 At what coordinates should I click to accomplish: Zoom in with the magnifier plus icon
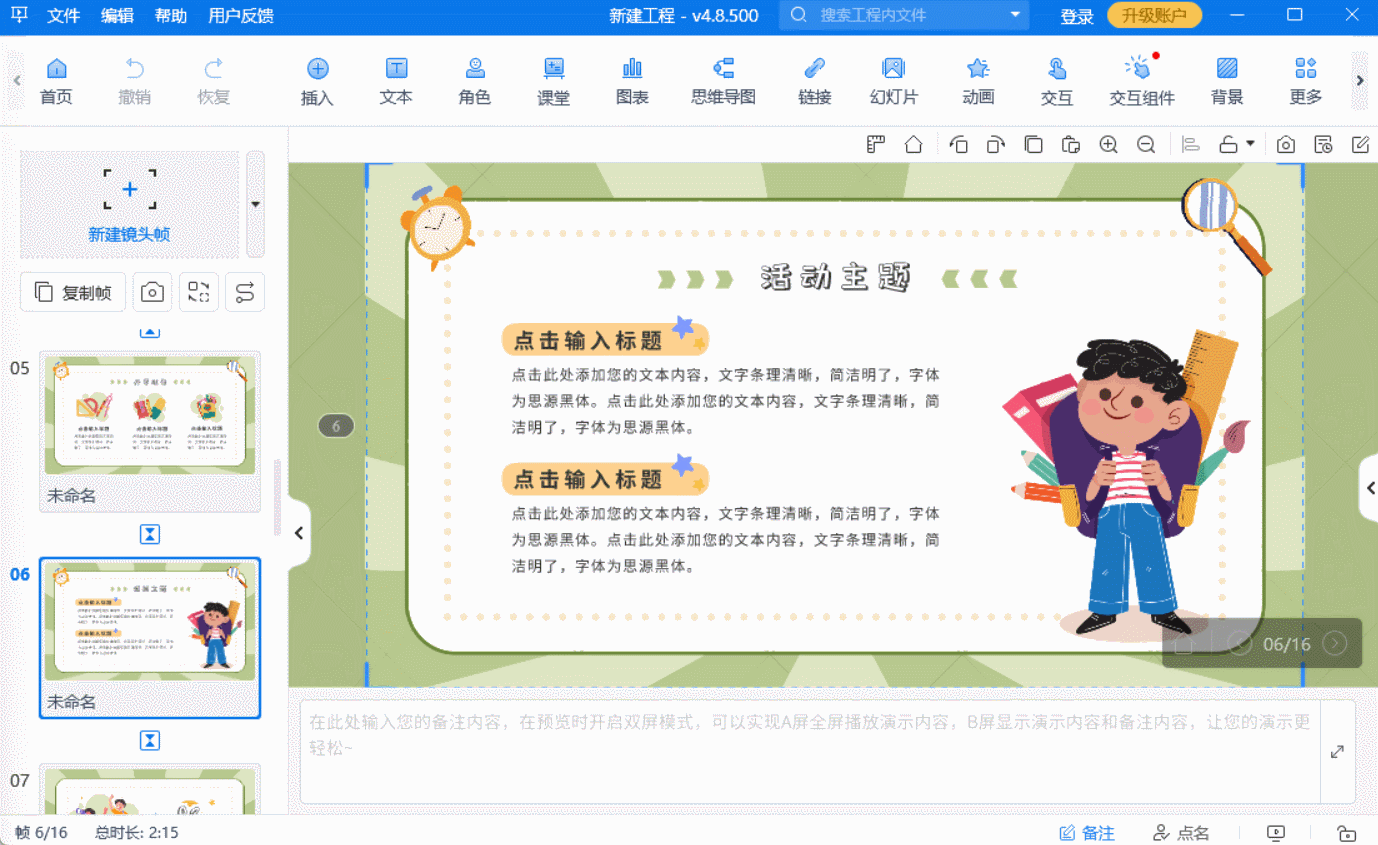pos(1108,144)
